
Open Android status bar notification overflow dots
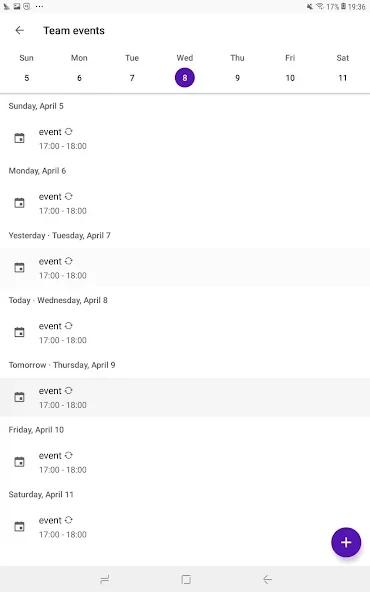click(x=39, y=6)
